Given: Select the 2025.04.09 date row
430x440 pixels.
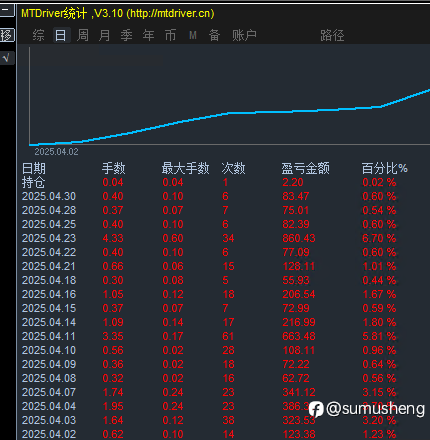Looking at the screenshot, I should [49, 364].
